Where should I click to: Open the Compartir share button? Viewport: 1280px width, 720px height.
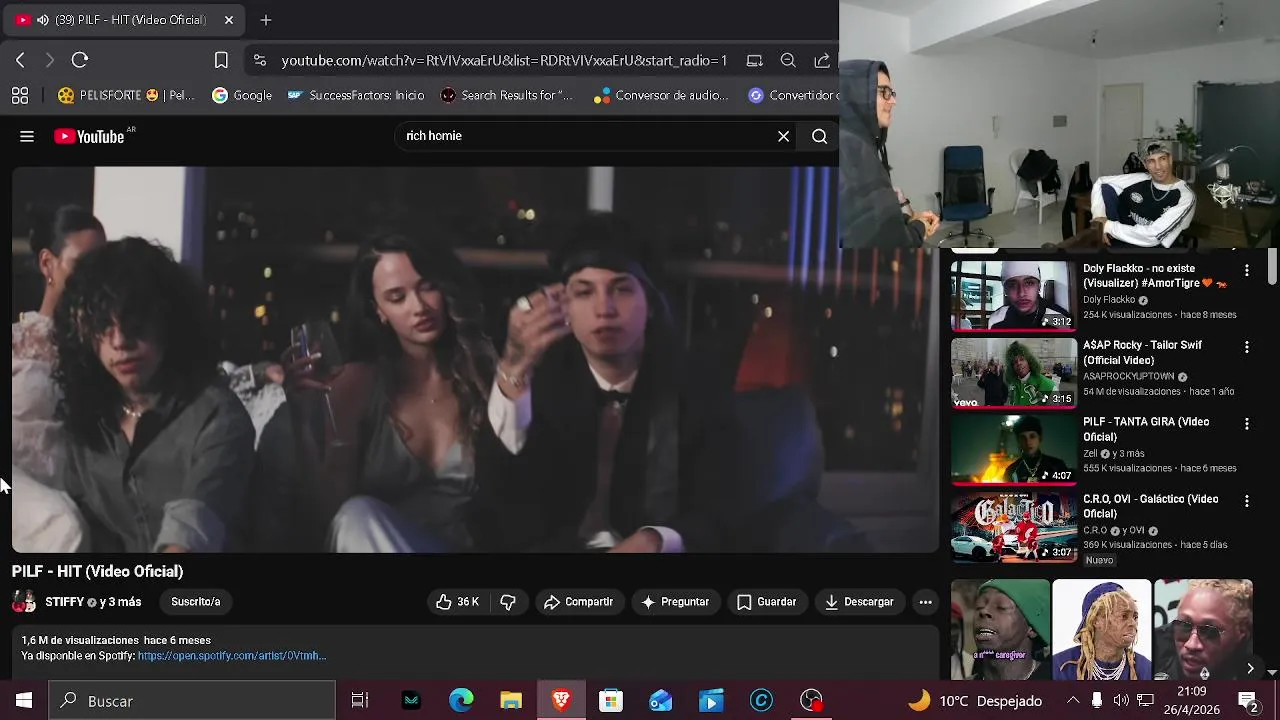578,602
